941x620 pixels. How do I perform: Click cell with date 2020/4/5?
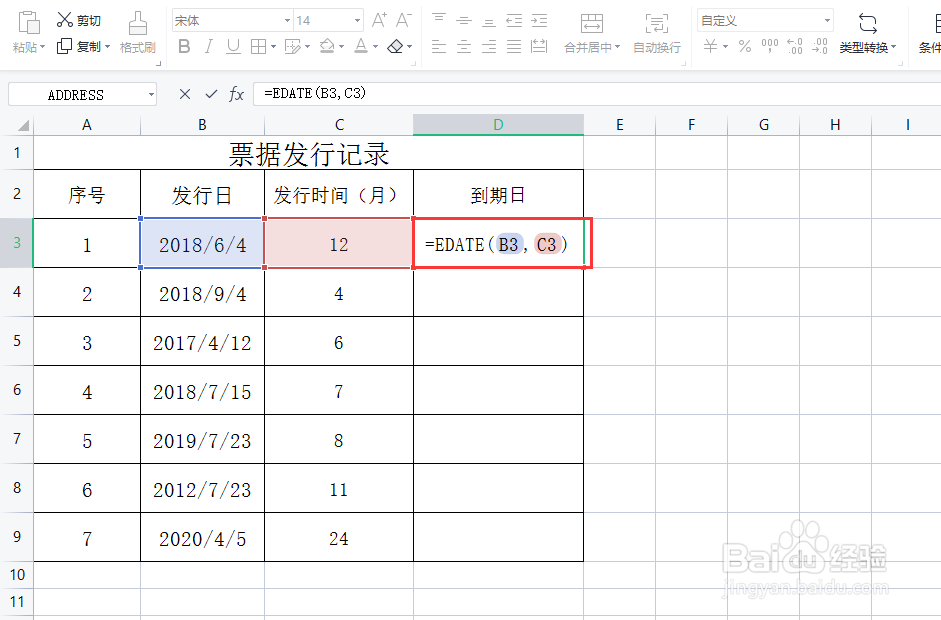pyautogui.click(x=202, y=537)
